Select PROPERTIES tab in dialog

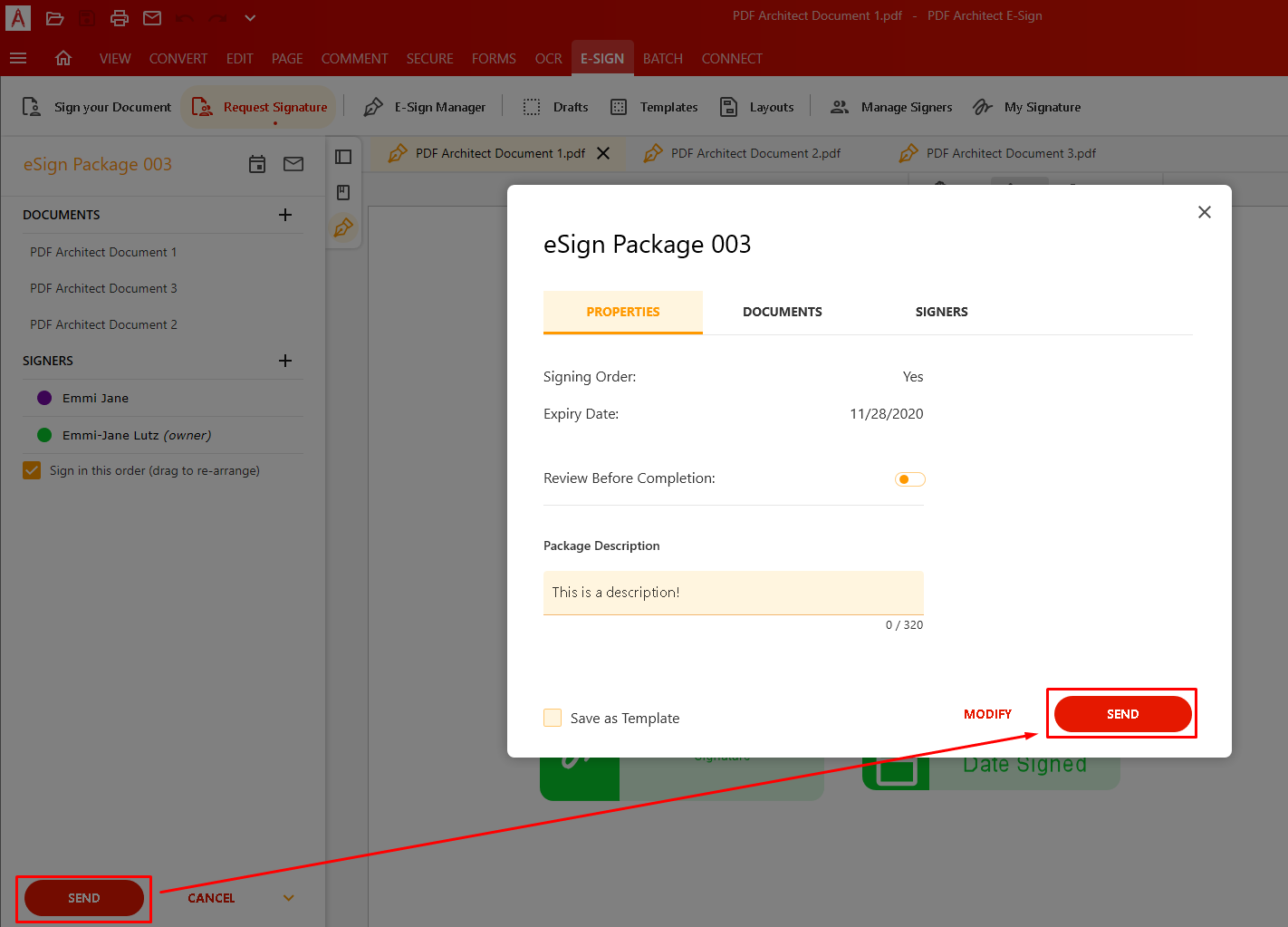pyautogui.click(x=623, y=312)
